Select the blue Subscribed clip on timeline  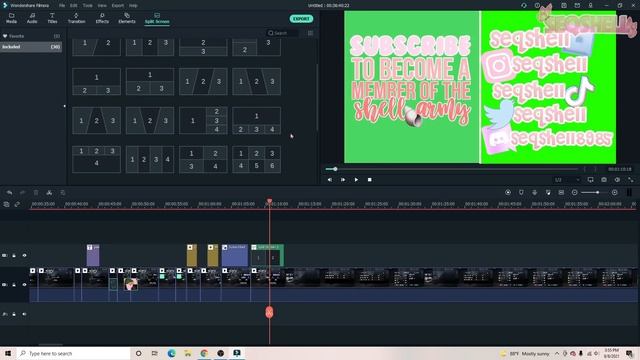pyautogui.click(x=235, y=255)
